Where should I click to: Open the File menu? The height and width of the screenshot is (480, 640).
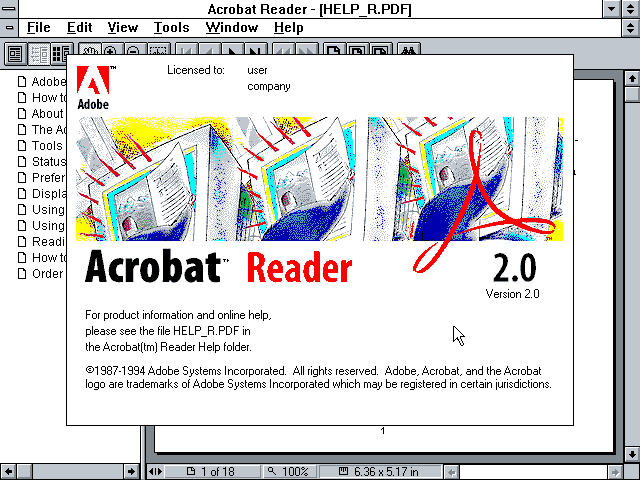click(x=38, y=28)
